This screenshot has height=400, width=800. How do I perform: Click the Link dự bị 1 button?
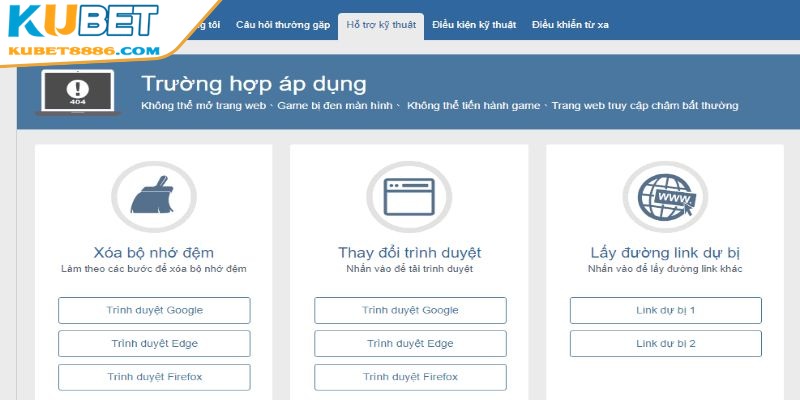(x=666, y=310)
